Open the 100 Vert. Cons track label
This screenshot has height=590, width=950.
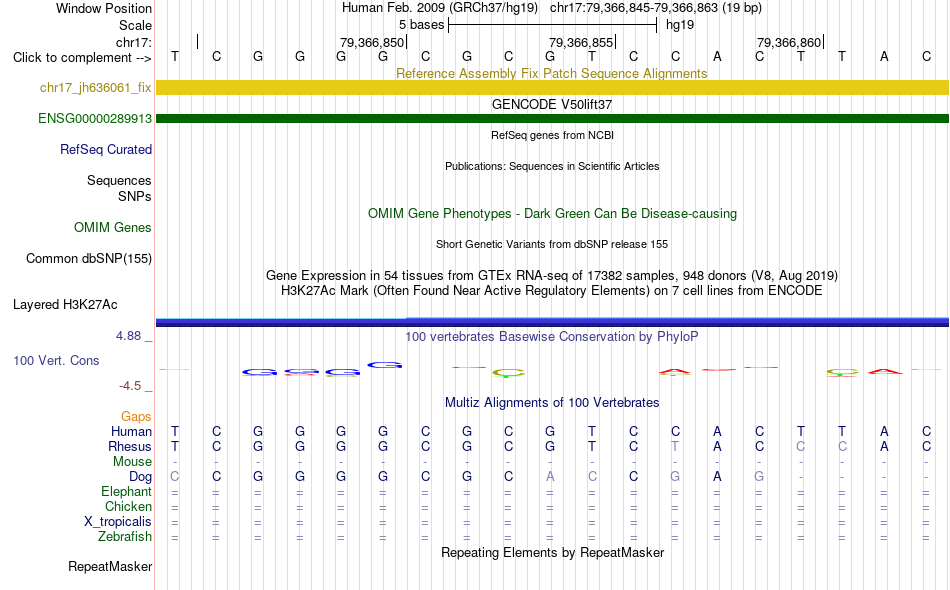click(56, 360)
